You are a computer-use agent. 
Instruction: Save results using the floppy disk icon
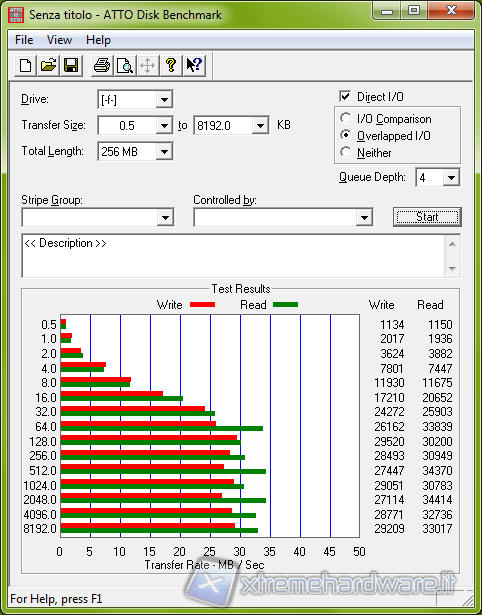71,65
